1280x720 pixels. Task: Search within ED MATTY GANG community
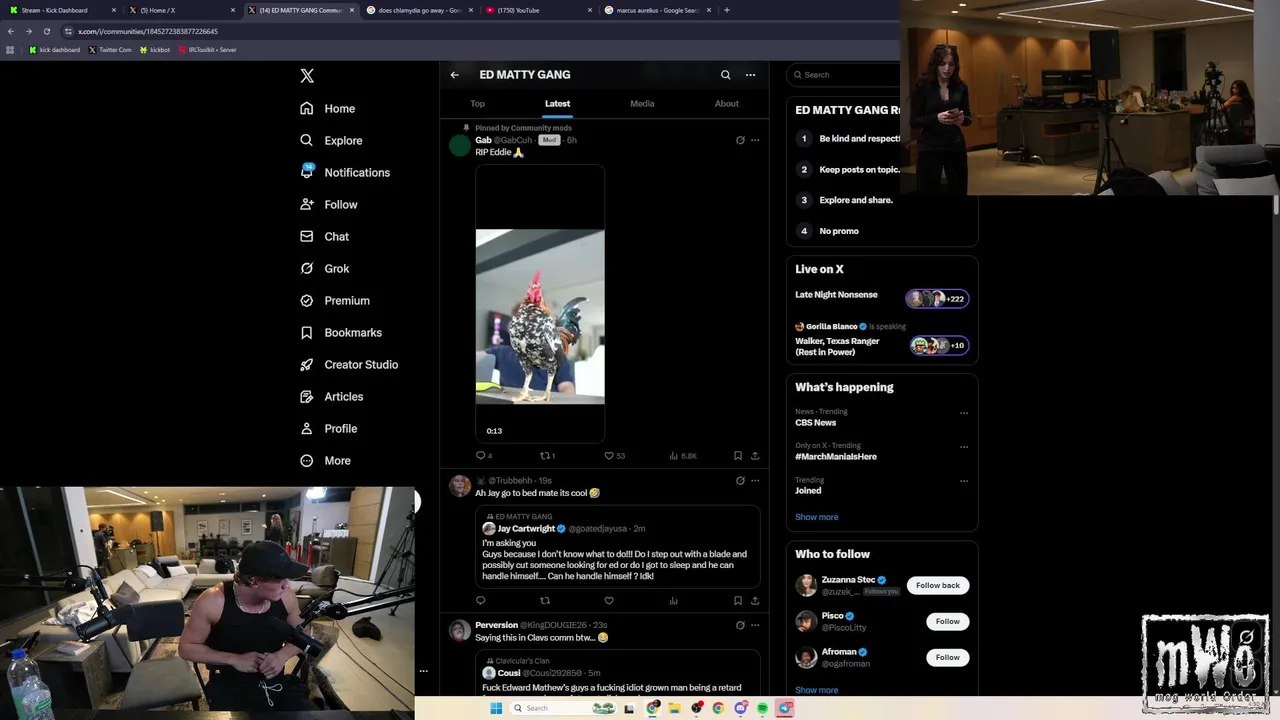click(x=726, y=75)
